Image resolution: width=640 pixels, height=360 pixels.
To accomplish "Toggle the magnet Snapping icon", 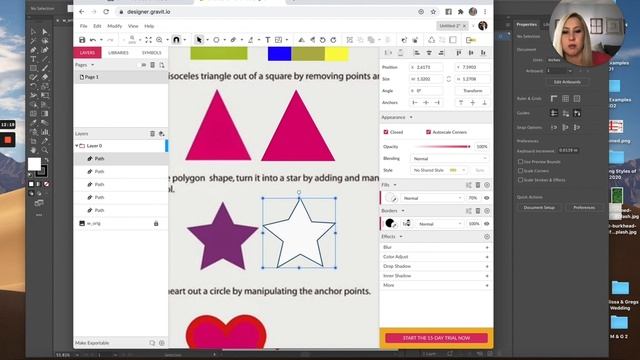I will 176,40.
